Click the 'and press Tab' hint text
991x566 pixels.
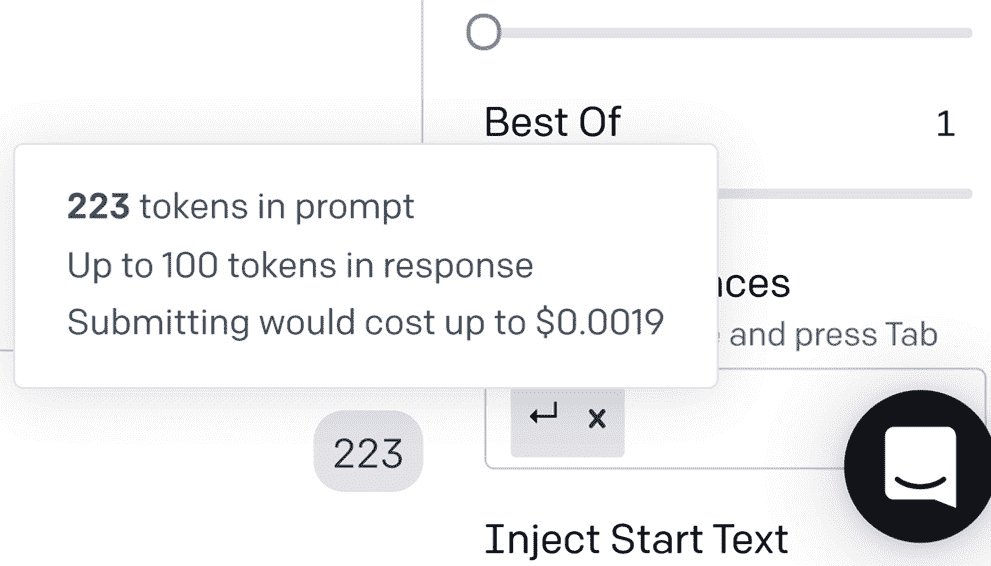(x=833, y=334)
